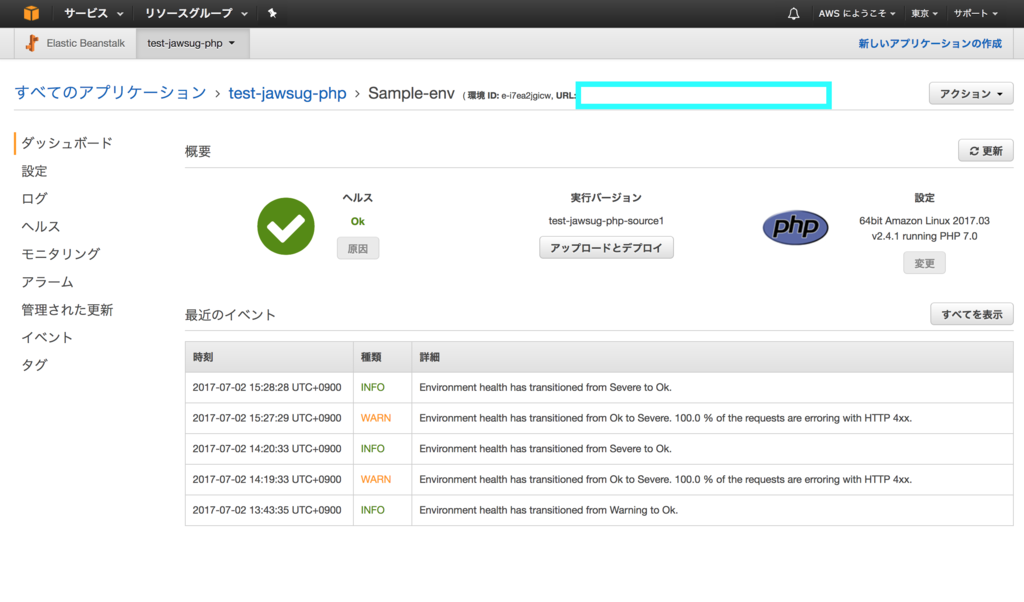Click the Elastic Beanstalk text label

(x=86, y=43)
